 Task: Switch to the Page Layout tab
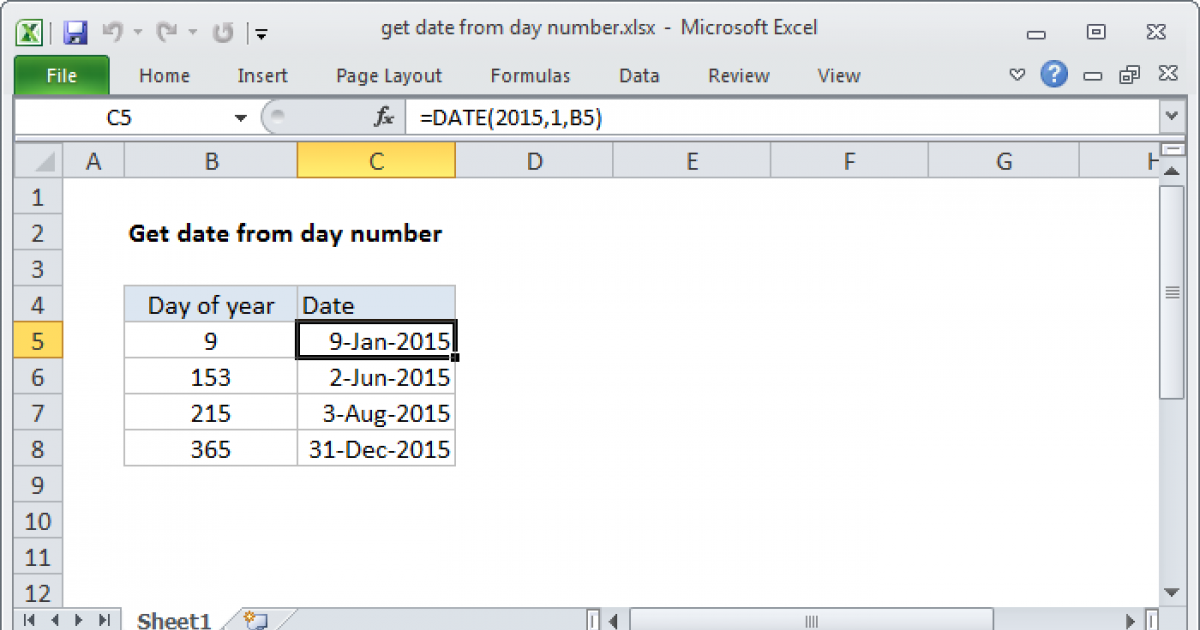389,76
